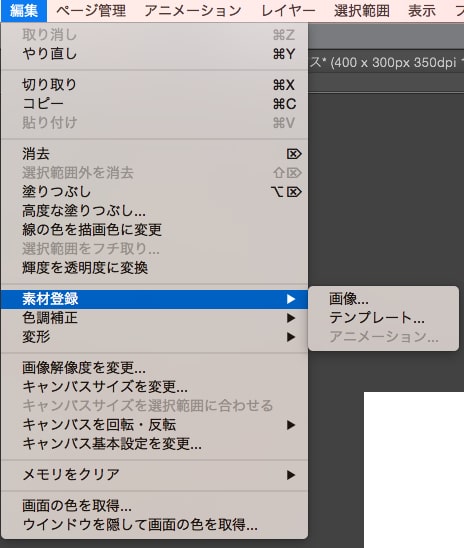The width and height of the screenshot is (464, 548).
Task: Open キャンバスサイズを変更... dialog
Action: pos(154,387)
